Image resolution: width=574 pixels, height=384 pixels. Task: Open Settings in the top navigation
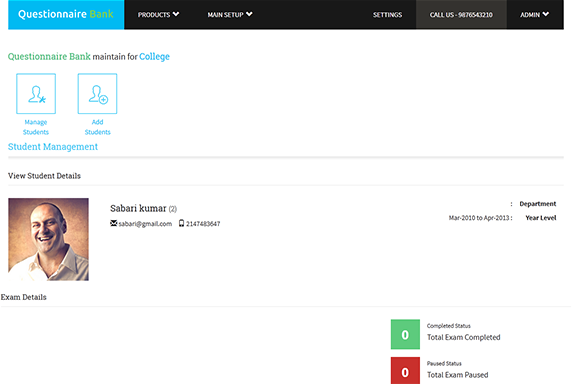click(x=387, y=15)
